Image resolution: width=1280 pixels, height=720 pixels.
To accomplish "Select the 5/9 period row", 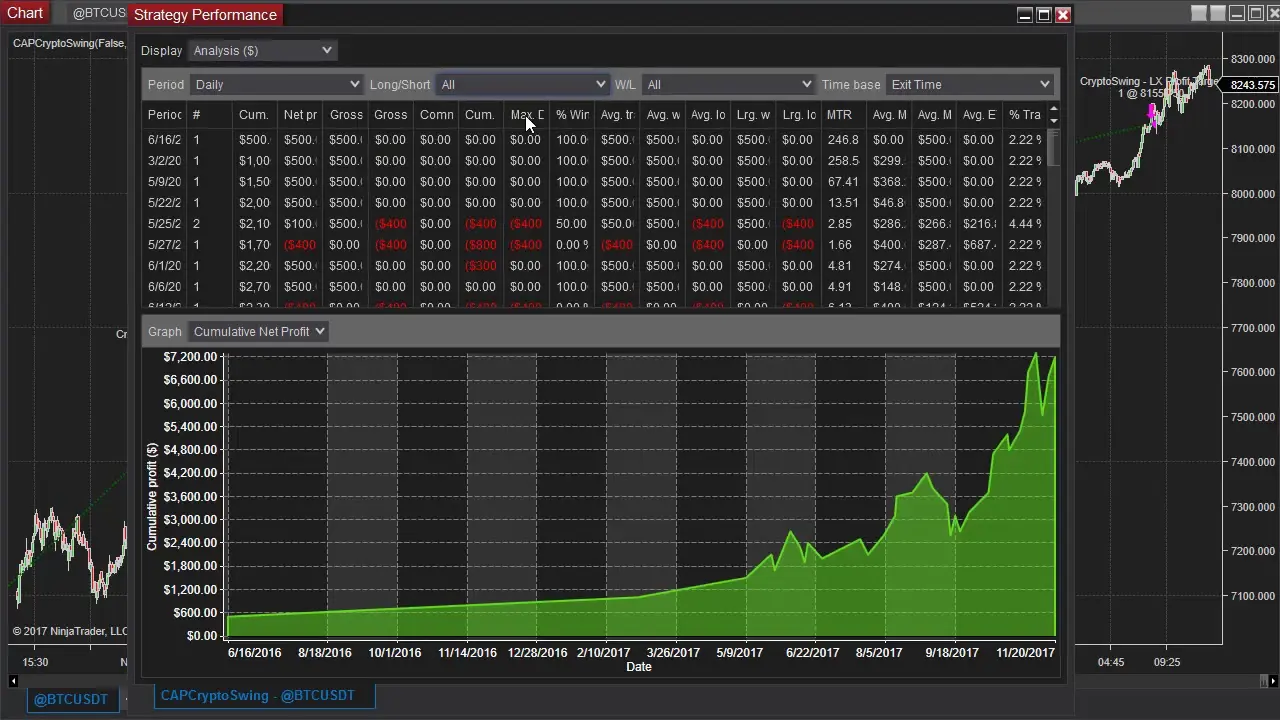I will tap(594, 182).
